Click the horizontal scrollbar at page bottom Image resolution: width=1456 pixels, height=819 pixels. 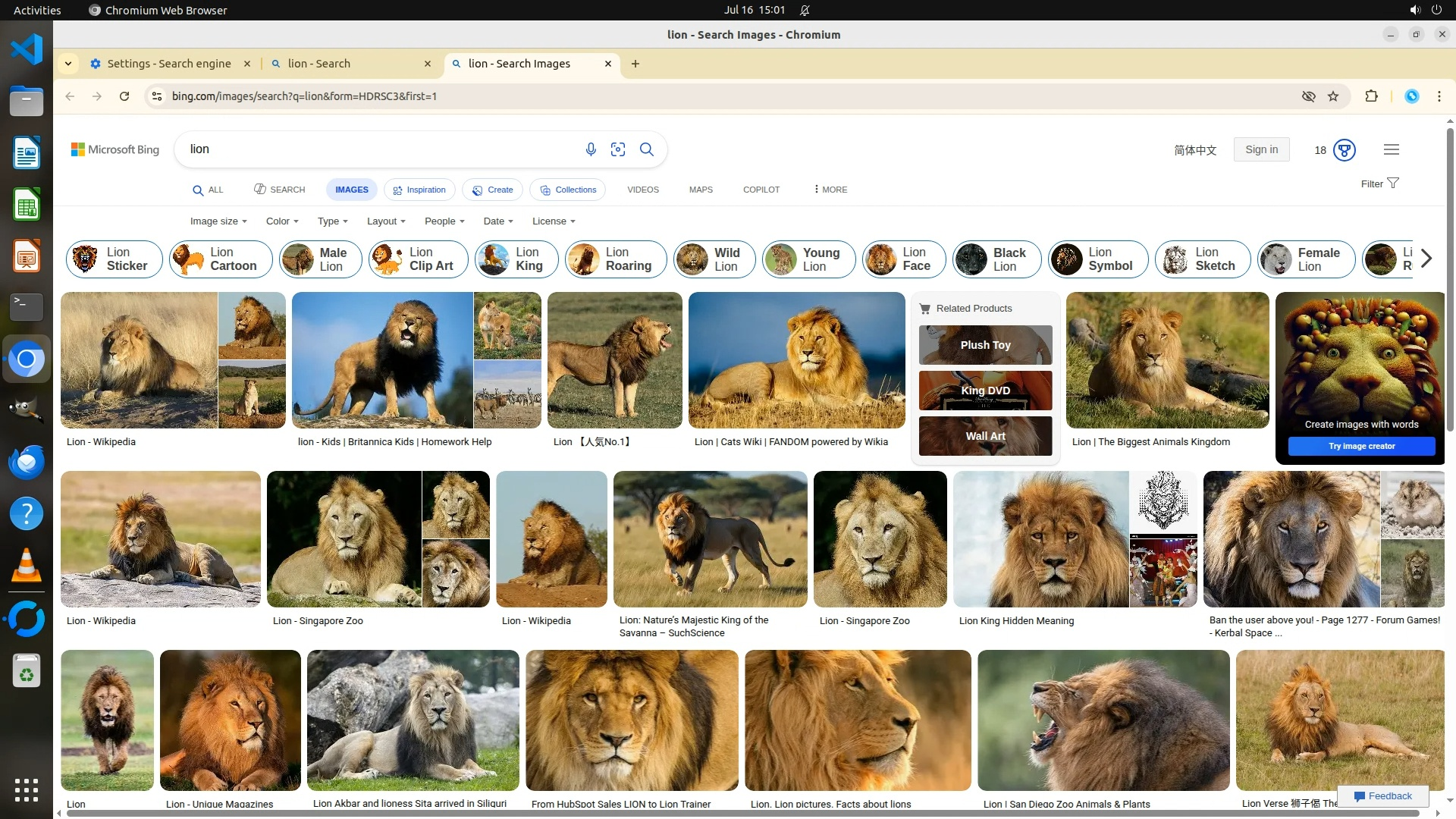coord(743,814)
